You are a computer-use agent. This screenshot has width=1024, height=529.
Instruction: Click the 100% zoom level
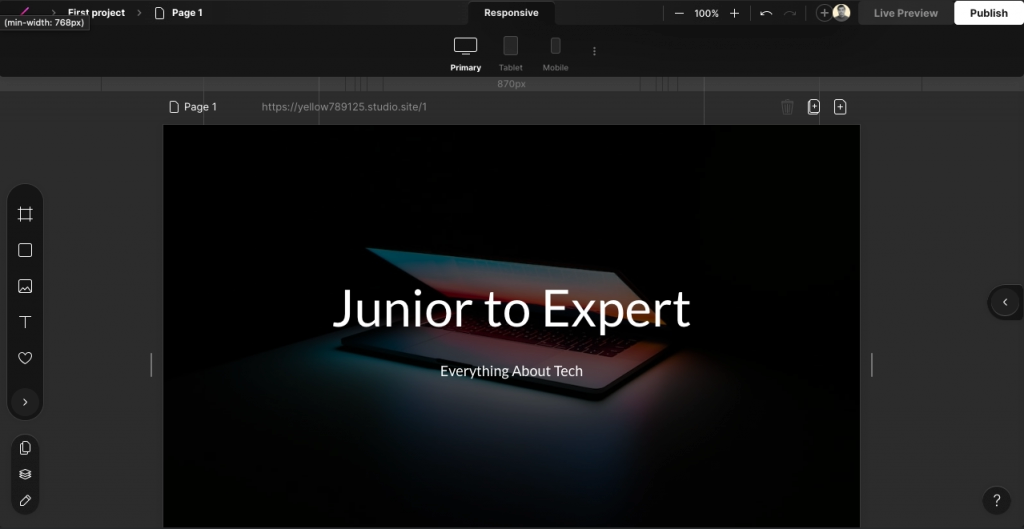(707, 13)
